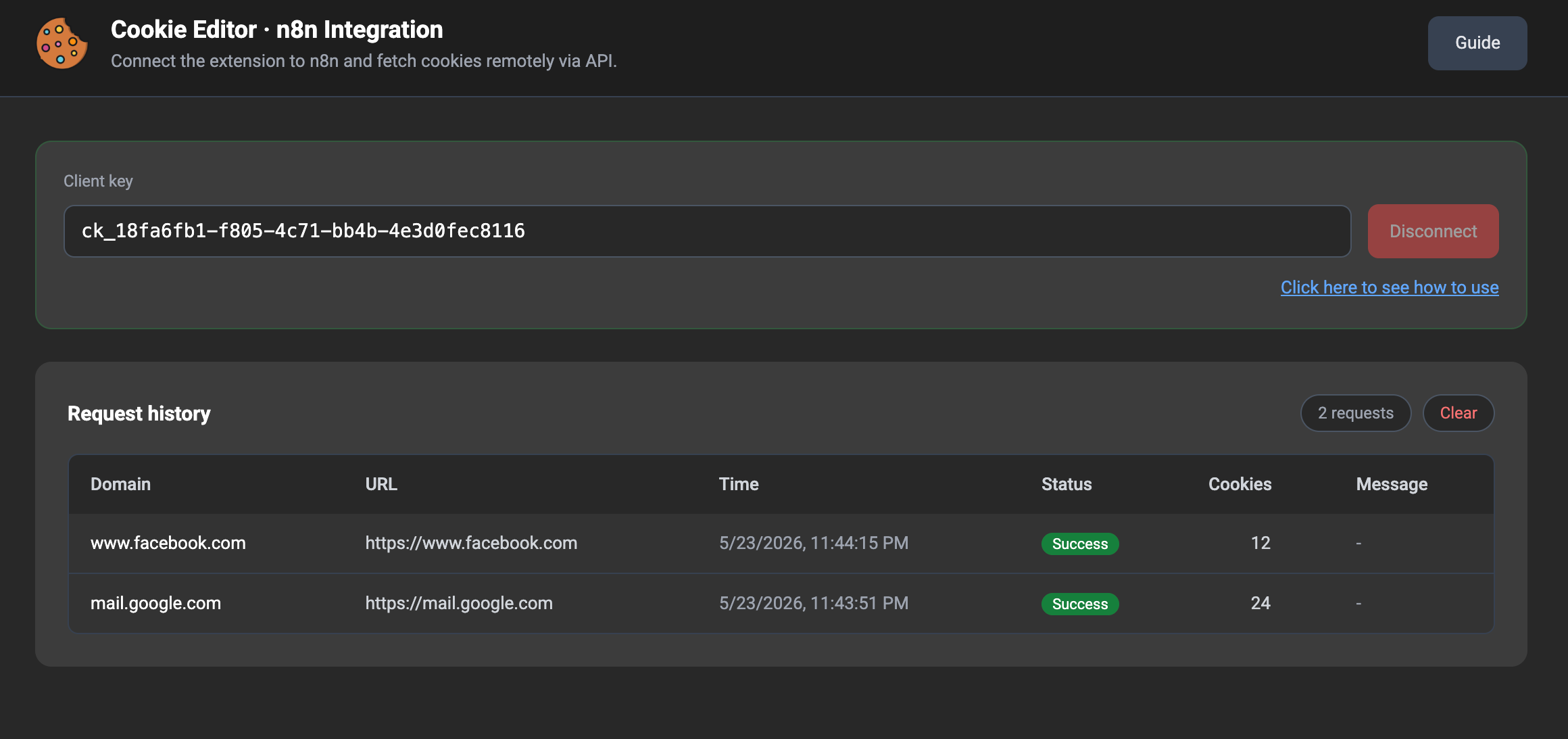Click the subtitle about fetching cookies via API
The image size is (1568, 739).
[364, 61]
